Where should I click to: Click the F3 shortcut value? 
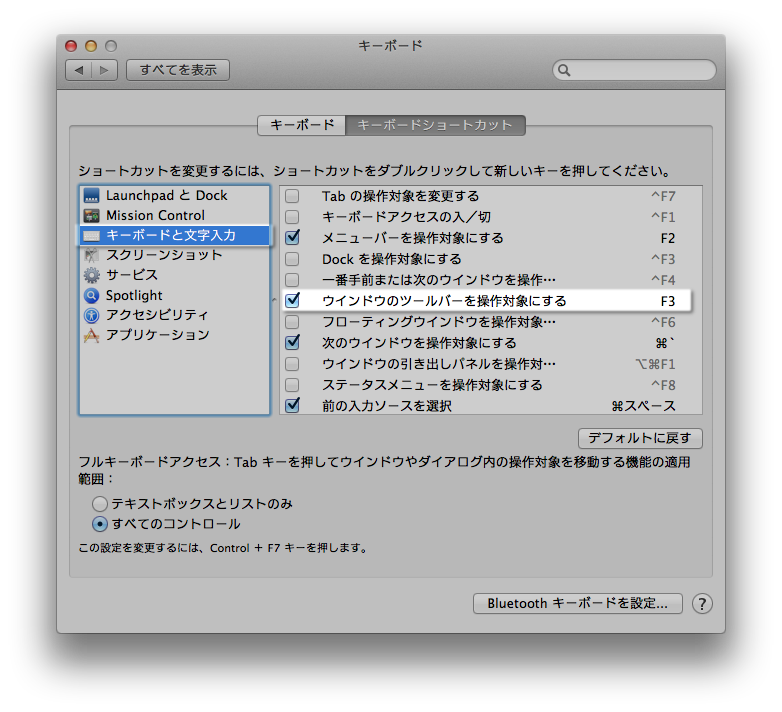[x=668, y=301]
